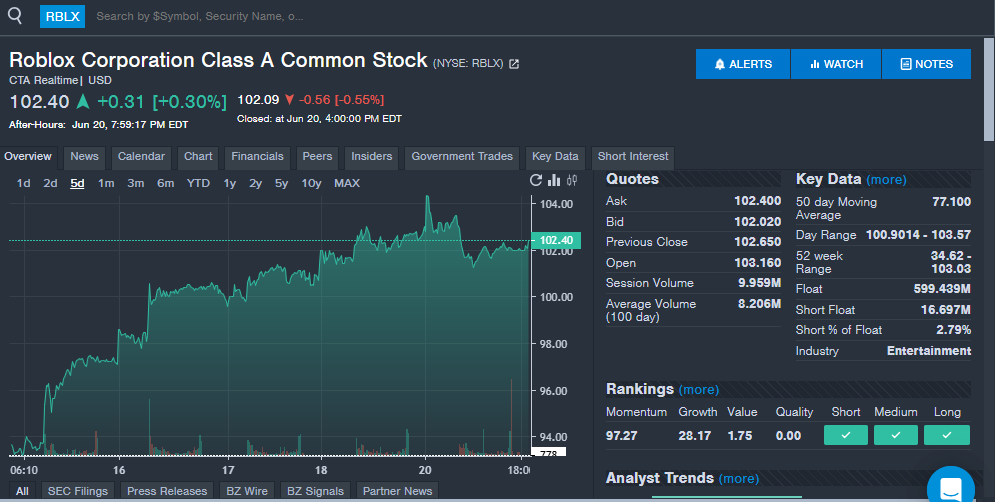Select the 5d chart range

(77, 183)
